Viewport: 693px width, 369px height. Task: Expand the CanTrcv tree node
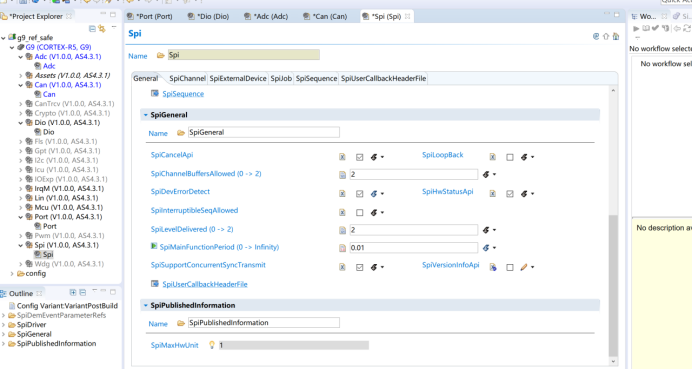pyautogui.click(x=20, y=104)
